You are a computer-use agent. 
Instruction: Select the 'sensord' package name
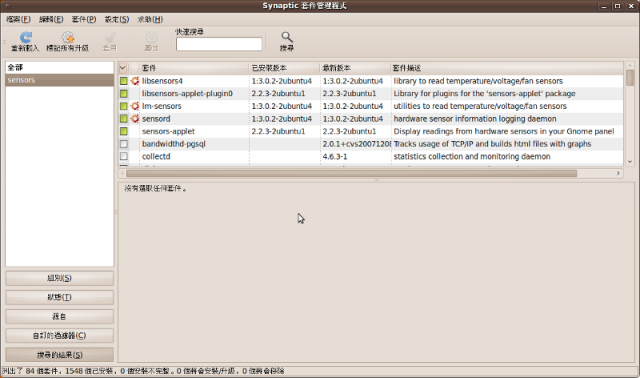point(156,119)
